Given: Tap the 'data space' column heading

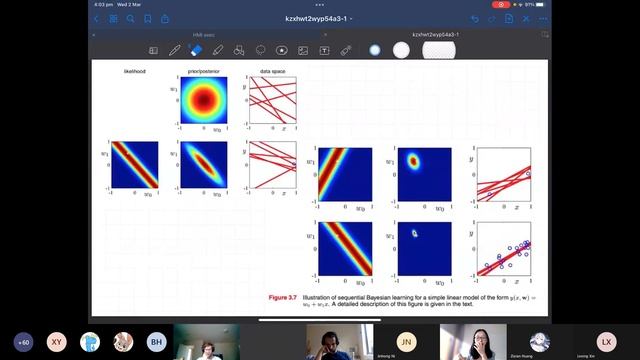Looking at the screenshot, I should tap(273, 71).
